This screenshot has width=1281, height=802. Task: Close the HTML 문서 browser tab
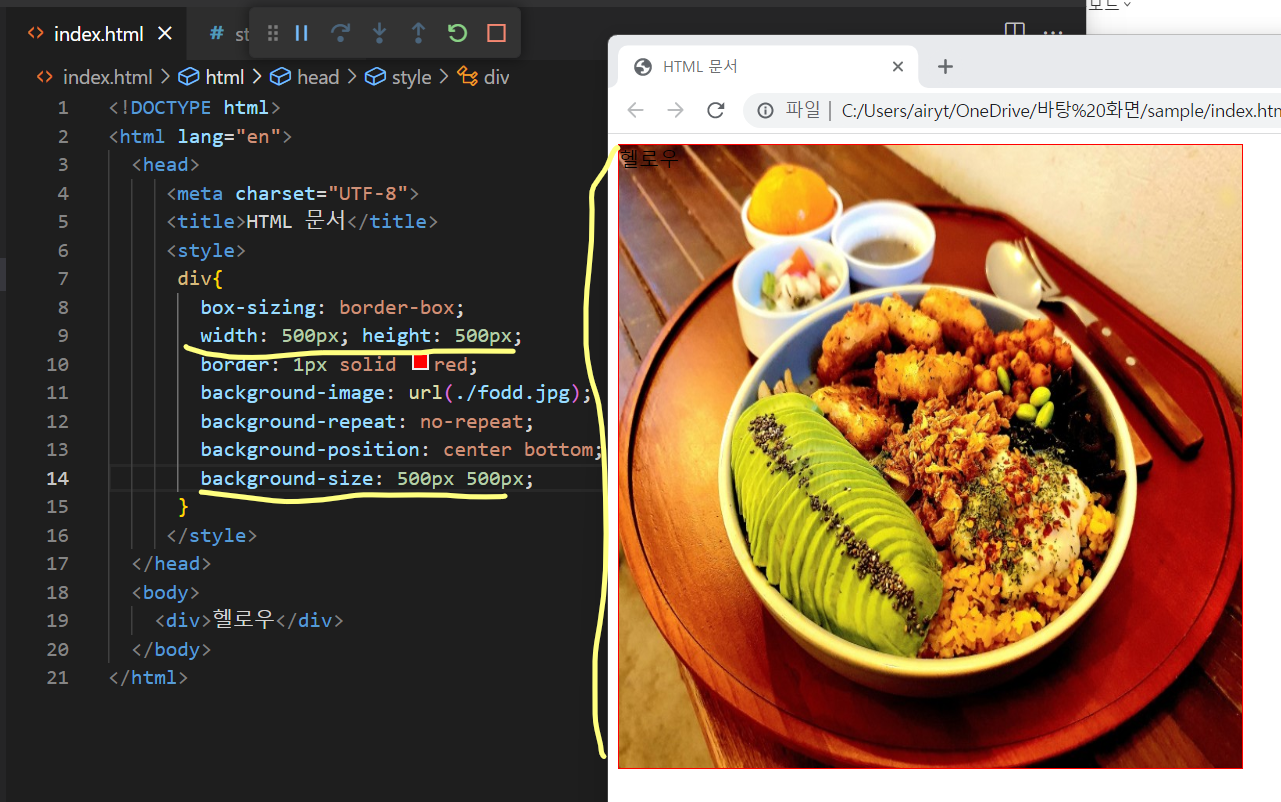click(898, 67)
